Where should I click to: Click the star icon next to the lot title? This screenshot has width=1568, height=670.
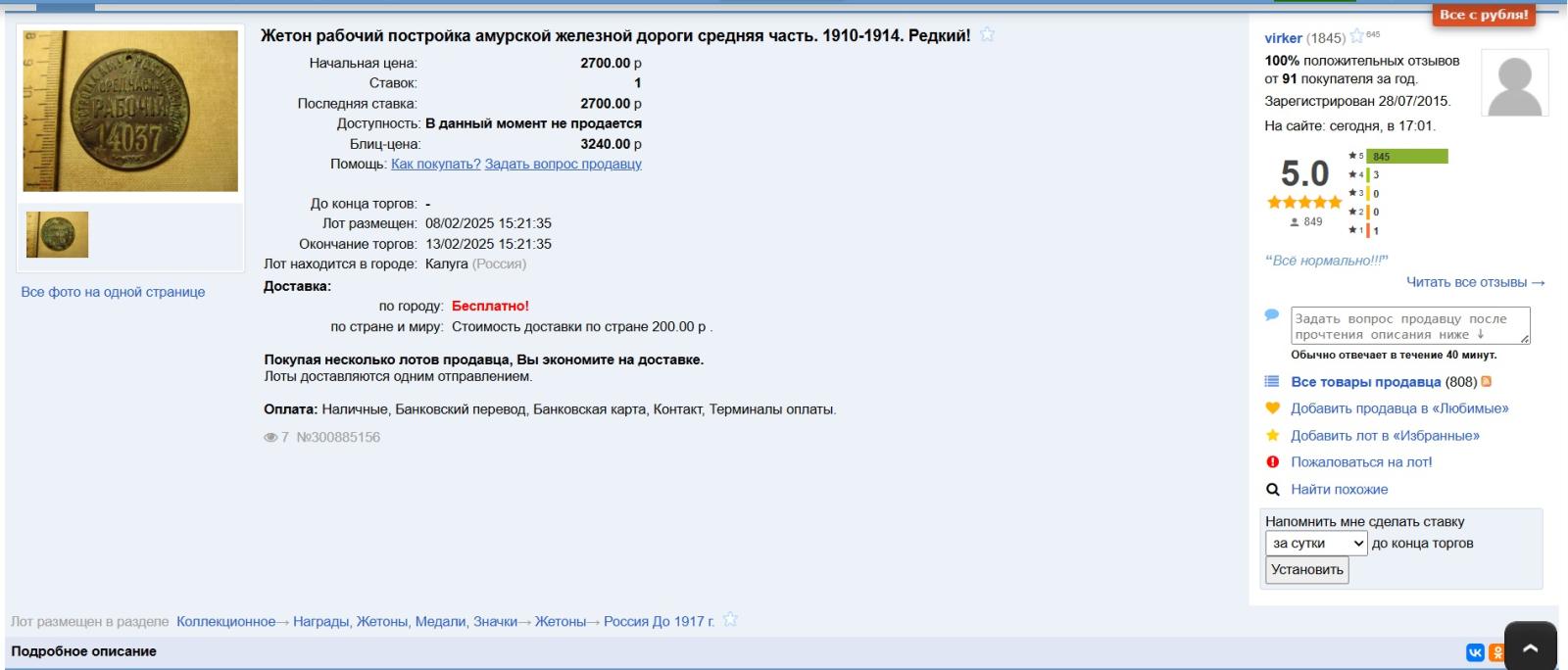(987, 34)
